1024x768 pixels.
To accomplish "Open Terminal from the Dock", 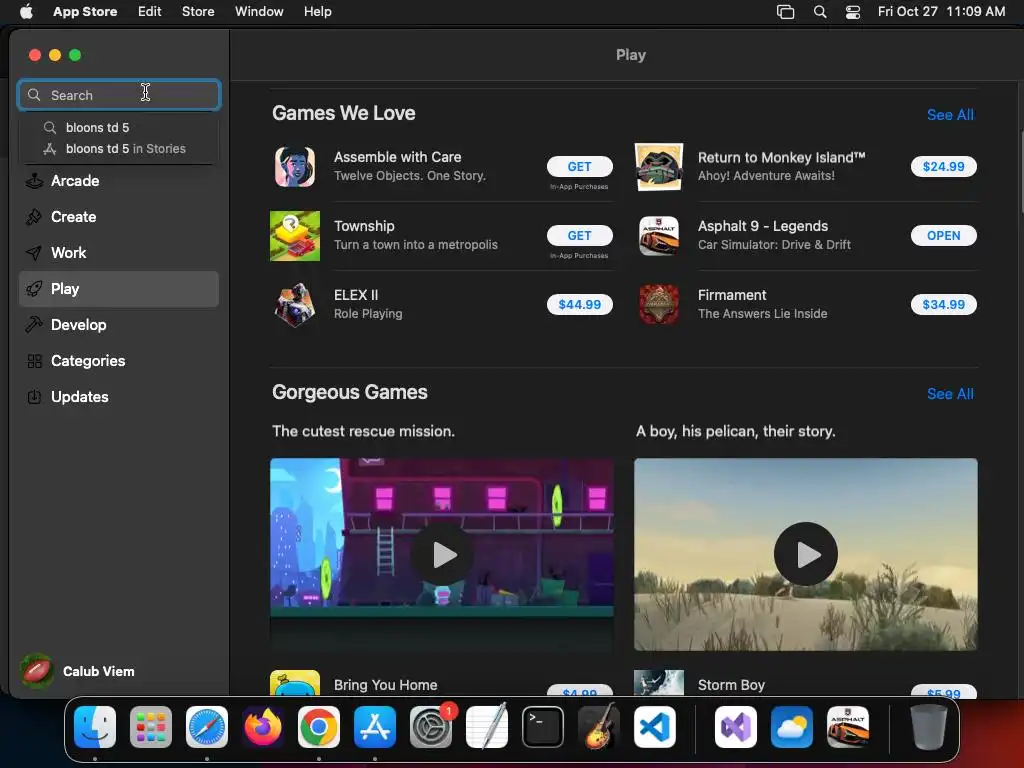I will 543,727.
